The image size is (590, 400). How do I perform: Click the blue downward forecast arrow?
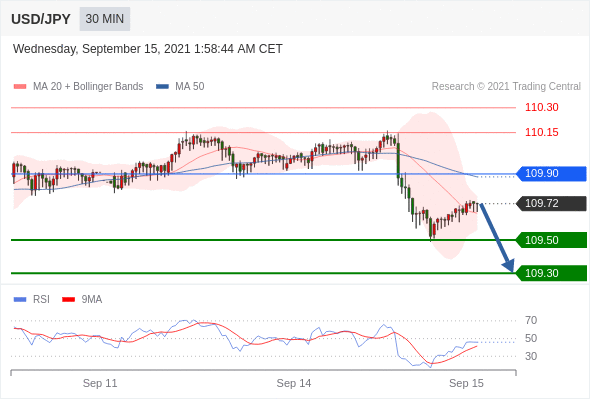pos(497,237)
